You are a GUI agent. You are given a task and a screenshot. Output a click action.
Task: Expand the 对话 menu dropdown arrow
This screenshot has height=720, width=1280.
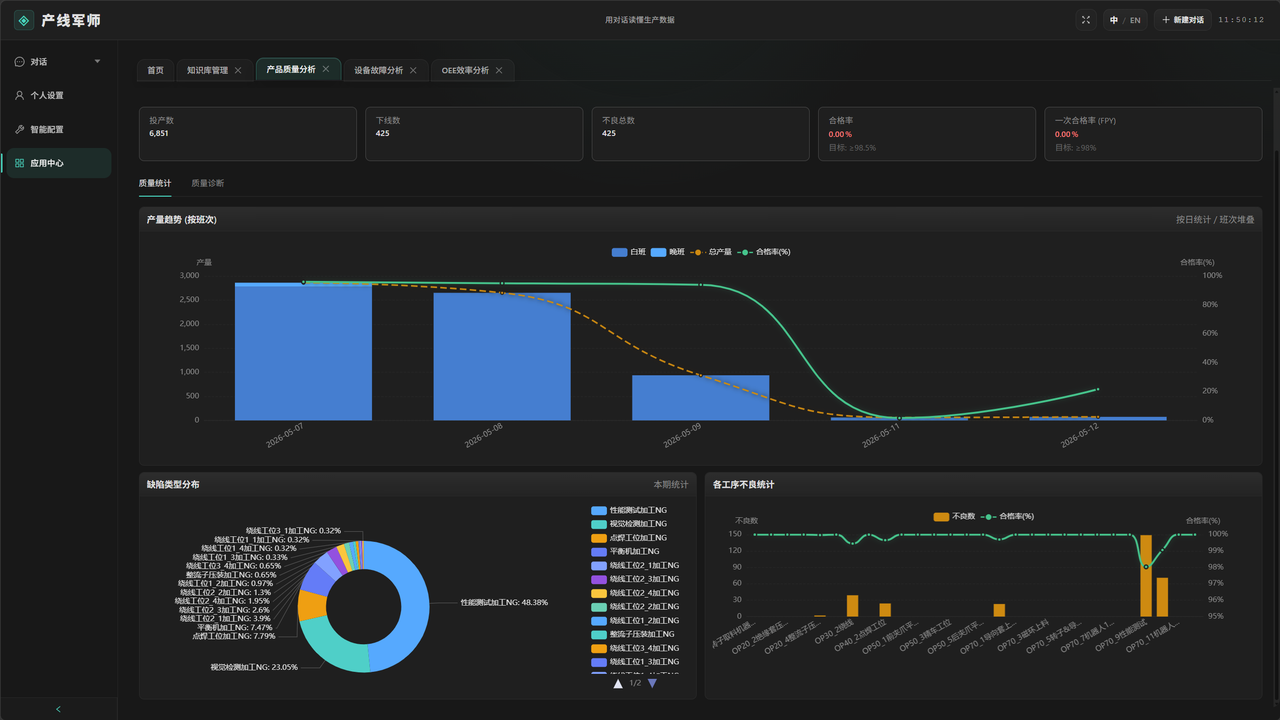[x=97, y=61]
